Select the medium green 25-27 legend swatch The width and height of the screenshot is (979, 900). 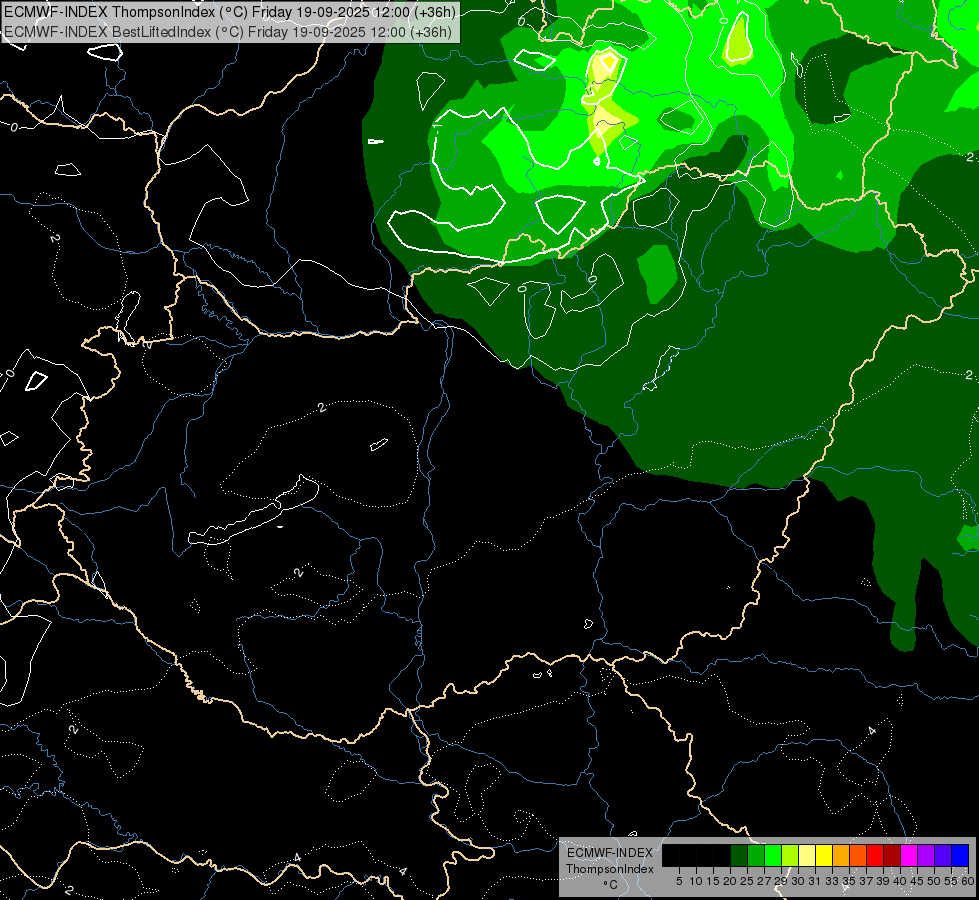tap(756, 855)
